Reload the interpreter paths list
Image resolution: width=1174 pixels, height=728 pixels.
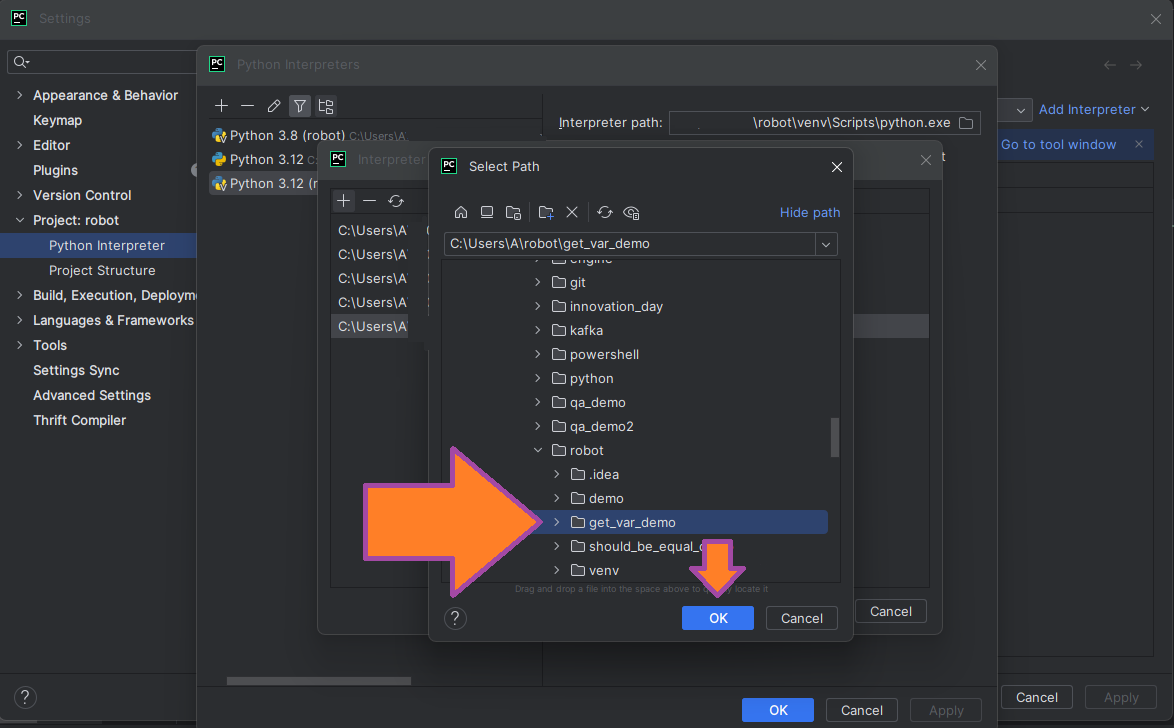click(x=396, y=201)
